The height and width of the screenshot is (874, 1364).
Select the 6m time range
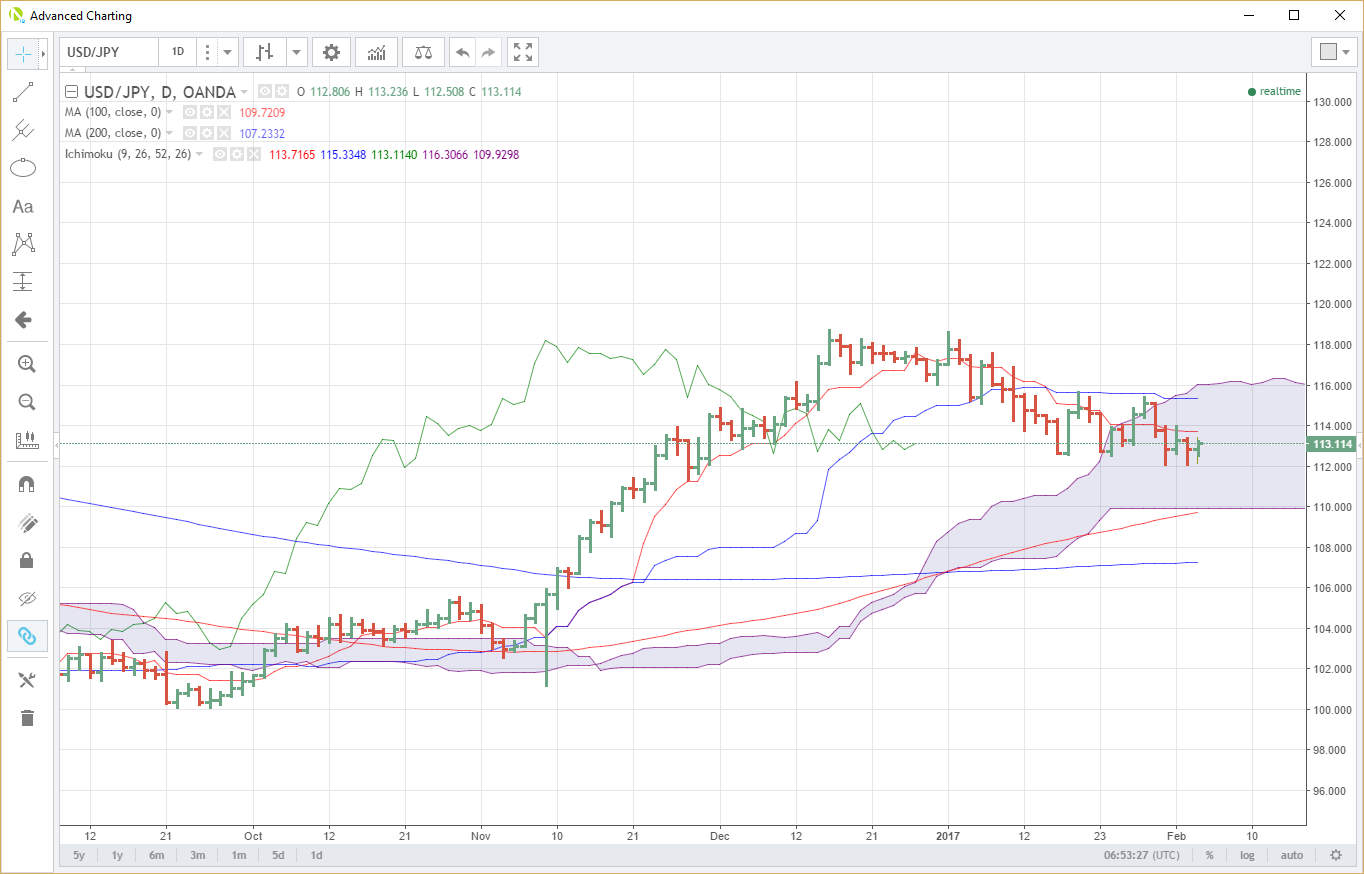[x=157, y=855]
